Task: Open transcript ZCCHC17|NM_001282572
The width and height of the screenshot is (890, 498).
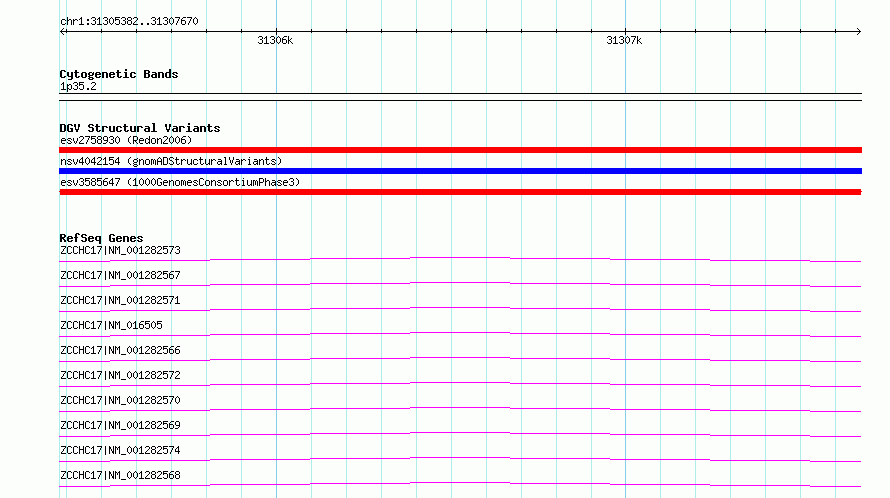Action: pyautogui.click(x=120, y=375)
